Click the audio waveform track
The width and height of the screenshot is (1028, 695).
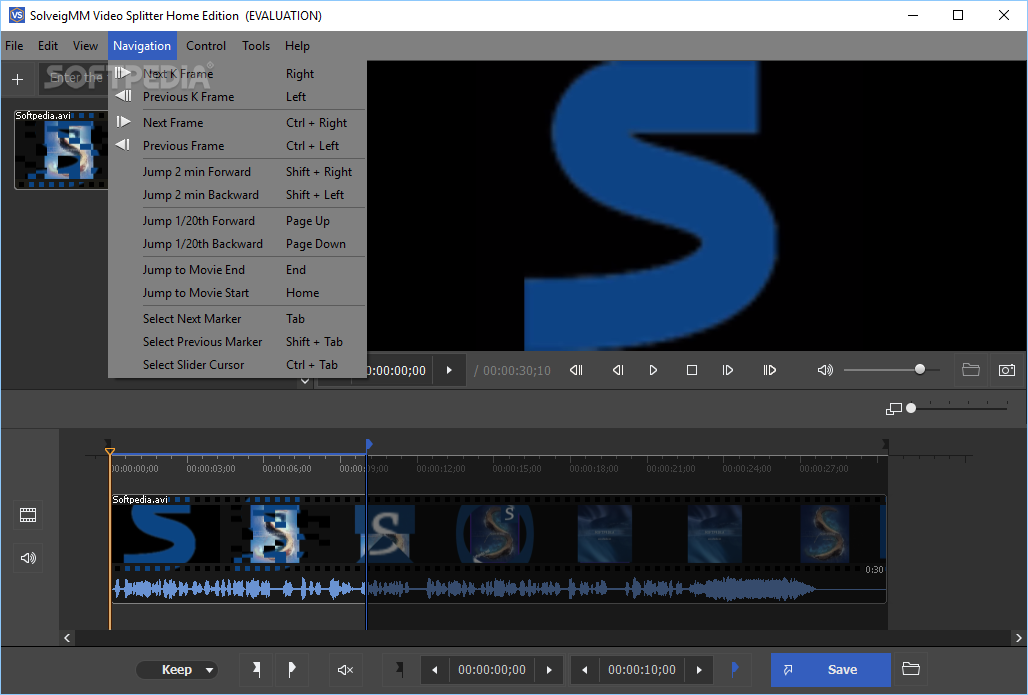[x=498, y=589]
